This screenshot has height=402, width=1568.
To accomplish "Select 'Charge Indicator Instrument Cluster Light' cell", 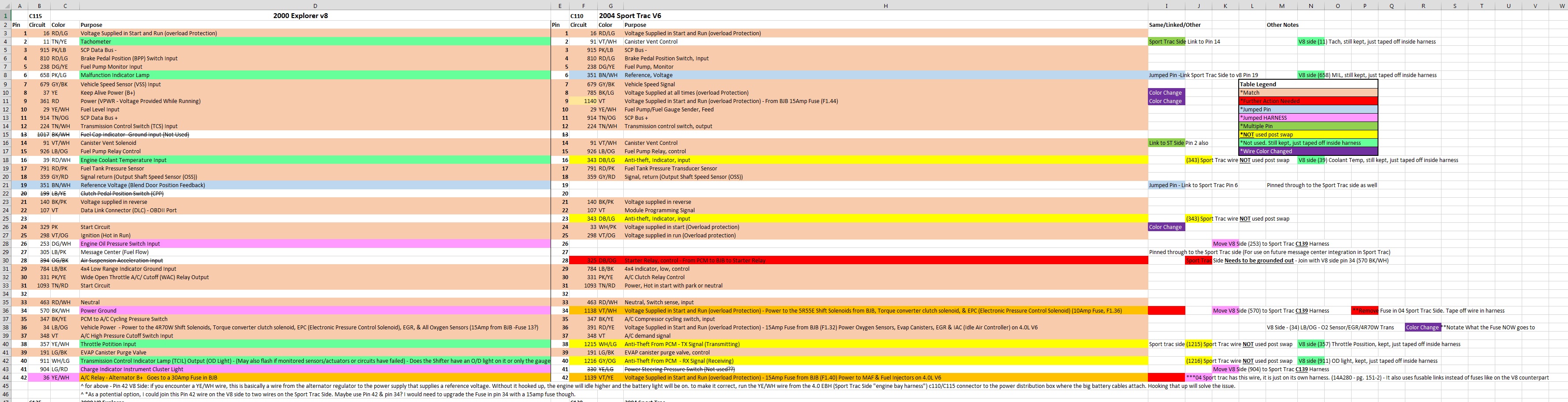I will point(315,369).
